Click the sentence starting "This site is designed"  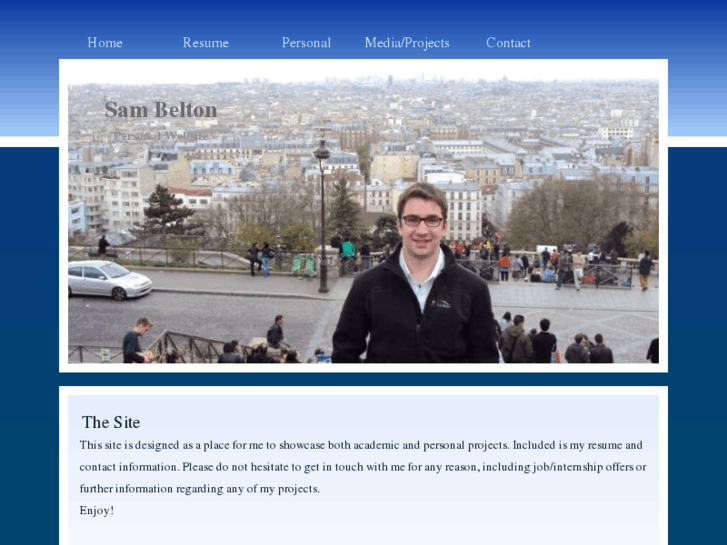click(x=294, y=445)
